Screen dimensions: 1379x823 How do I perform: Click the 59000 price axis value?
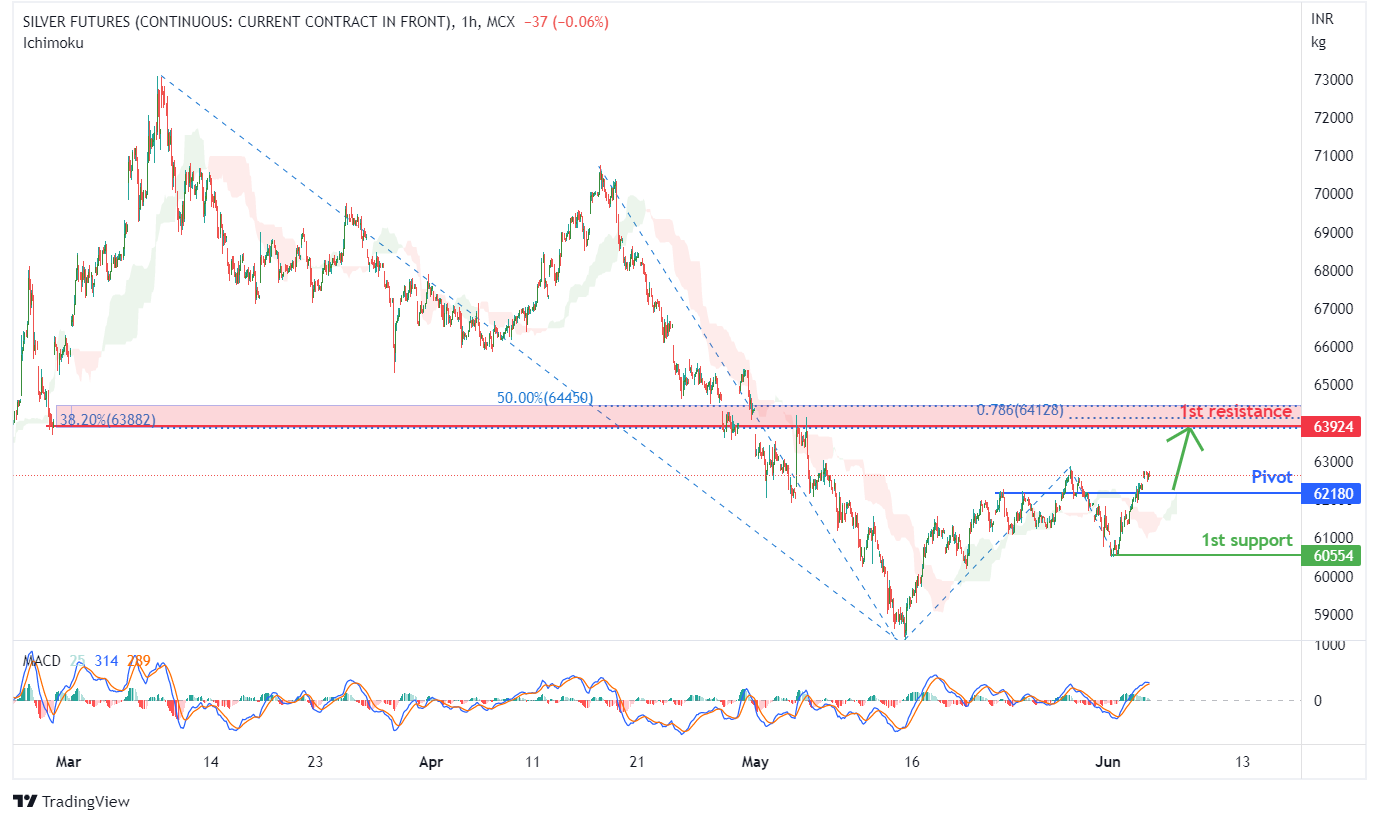[x=1336, y=615]
